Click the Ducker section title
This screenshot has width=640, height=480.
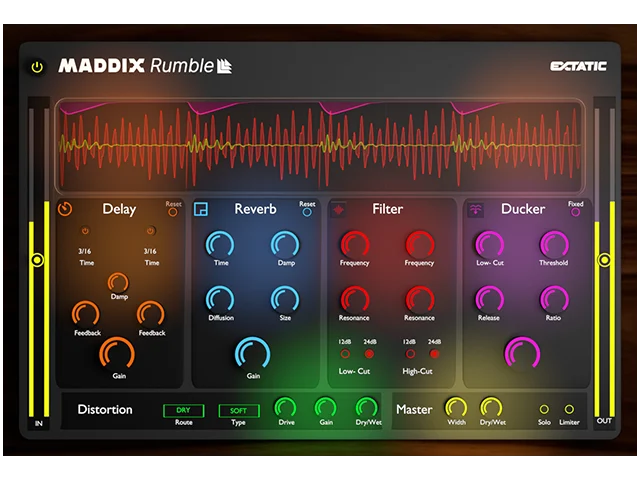click(523, 209)
